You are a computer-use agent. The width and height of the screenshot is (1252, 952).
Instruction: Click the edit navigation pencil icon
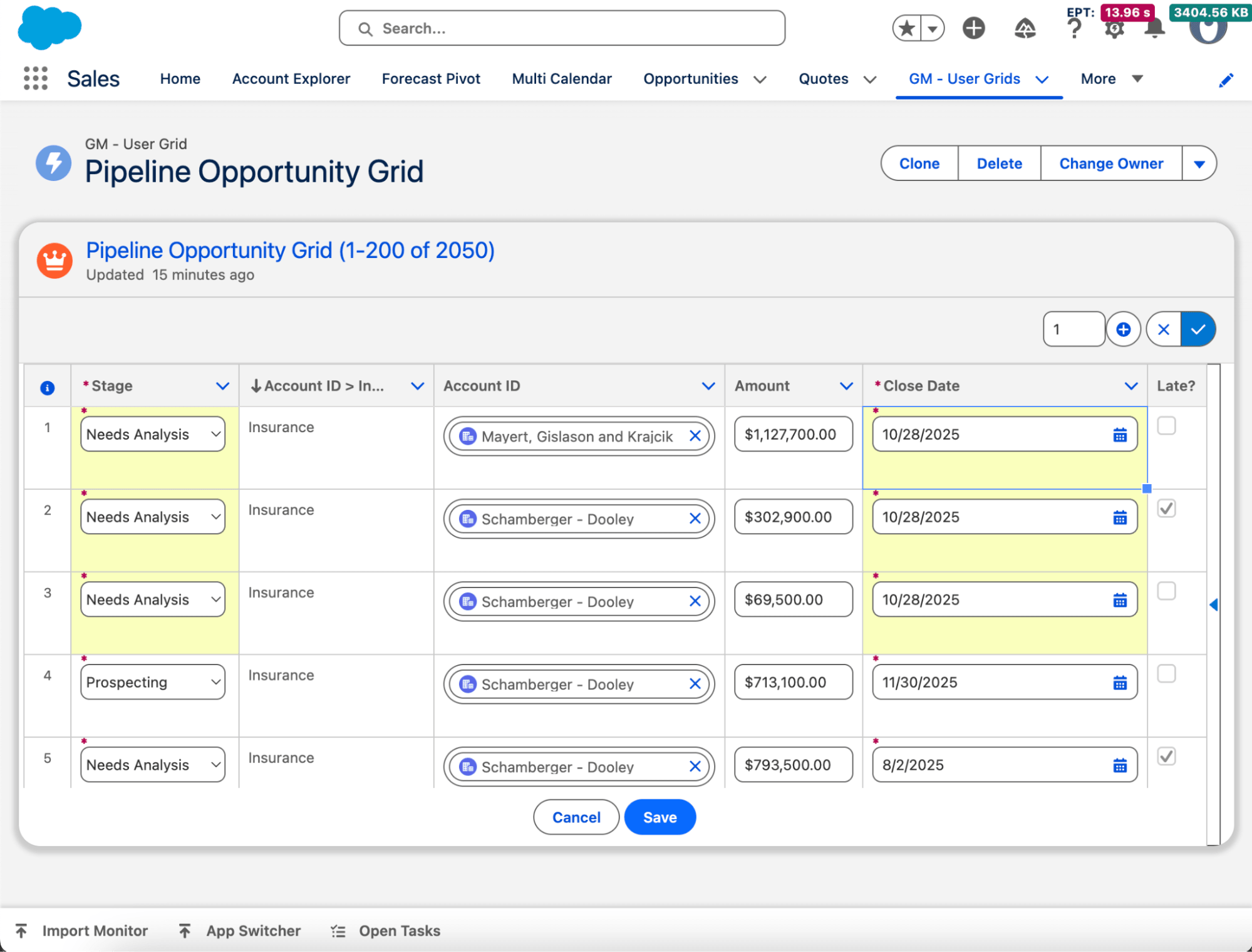tap(1226, 80)
